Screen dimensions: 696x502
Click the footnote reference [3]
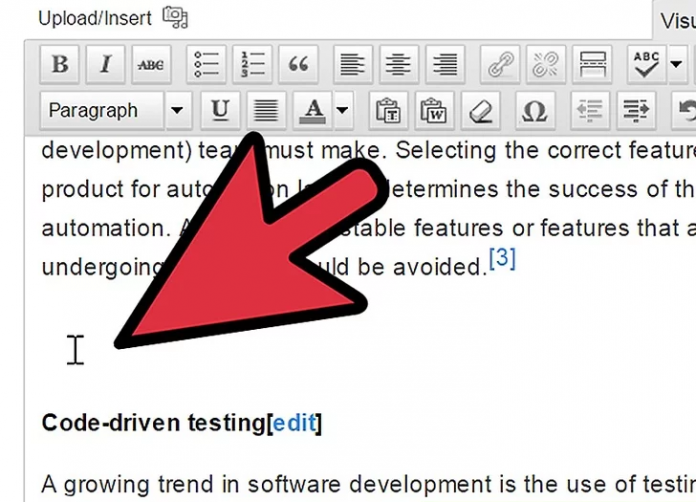[502, 260]
